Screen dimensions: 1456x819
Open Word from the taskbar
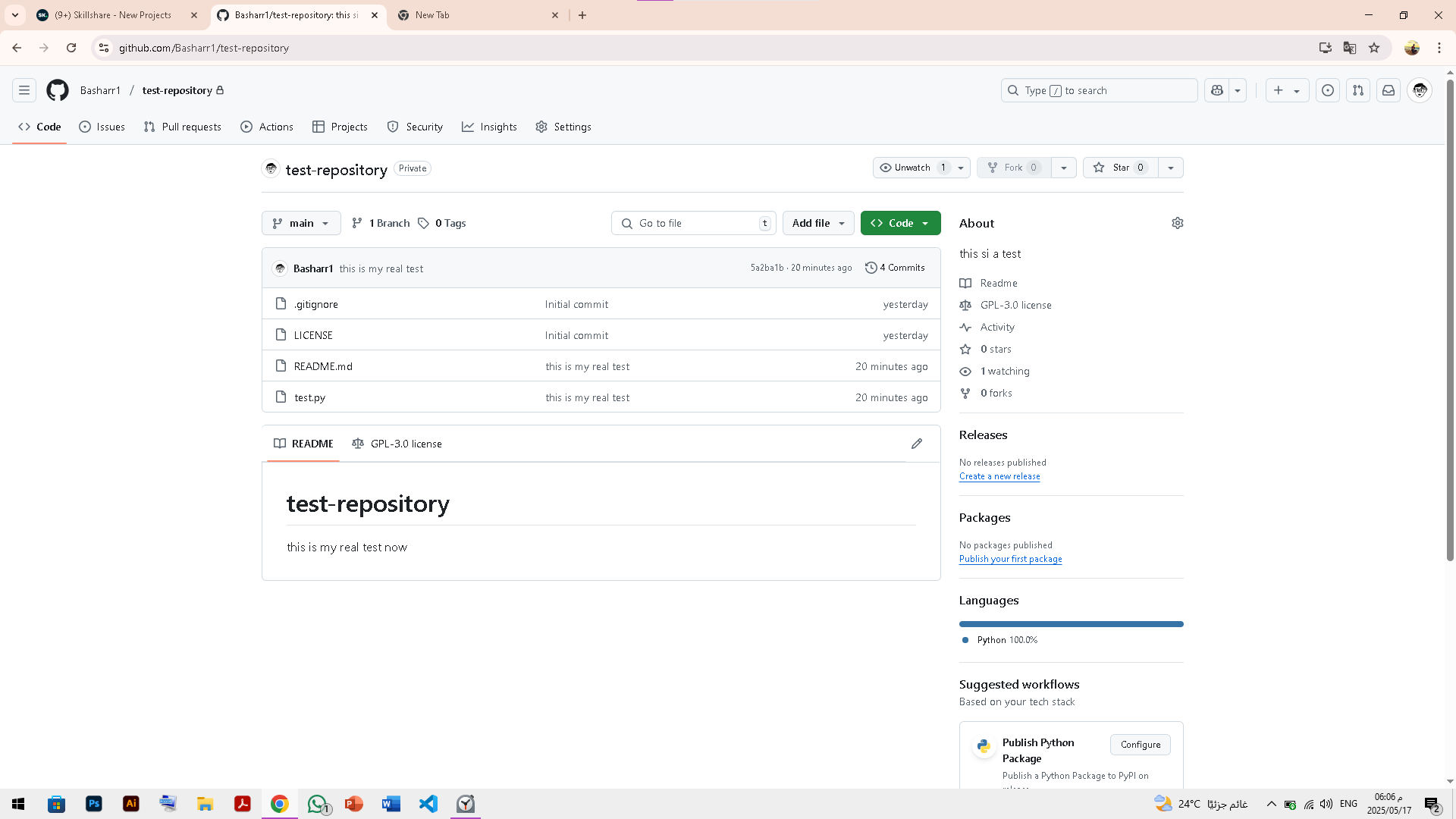pyautogui.click(x=391, y=804)
